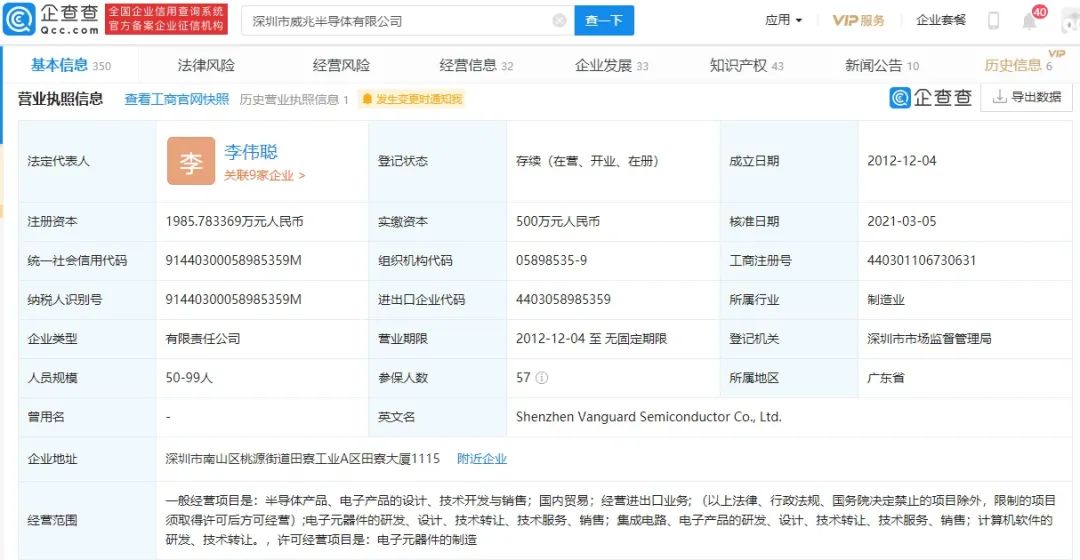Click unified credit code in 统一社会信用代码 row
The height and width of the screenshot is (560, 1080).
tap(233, 260)
